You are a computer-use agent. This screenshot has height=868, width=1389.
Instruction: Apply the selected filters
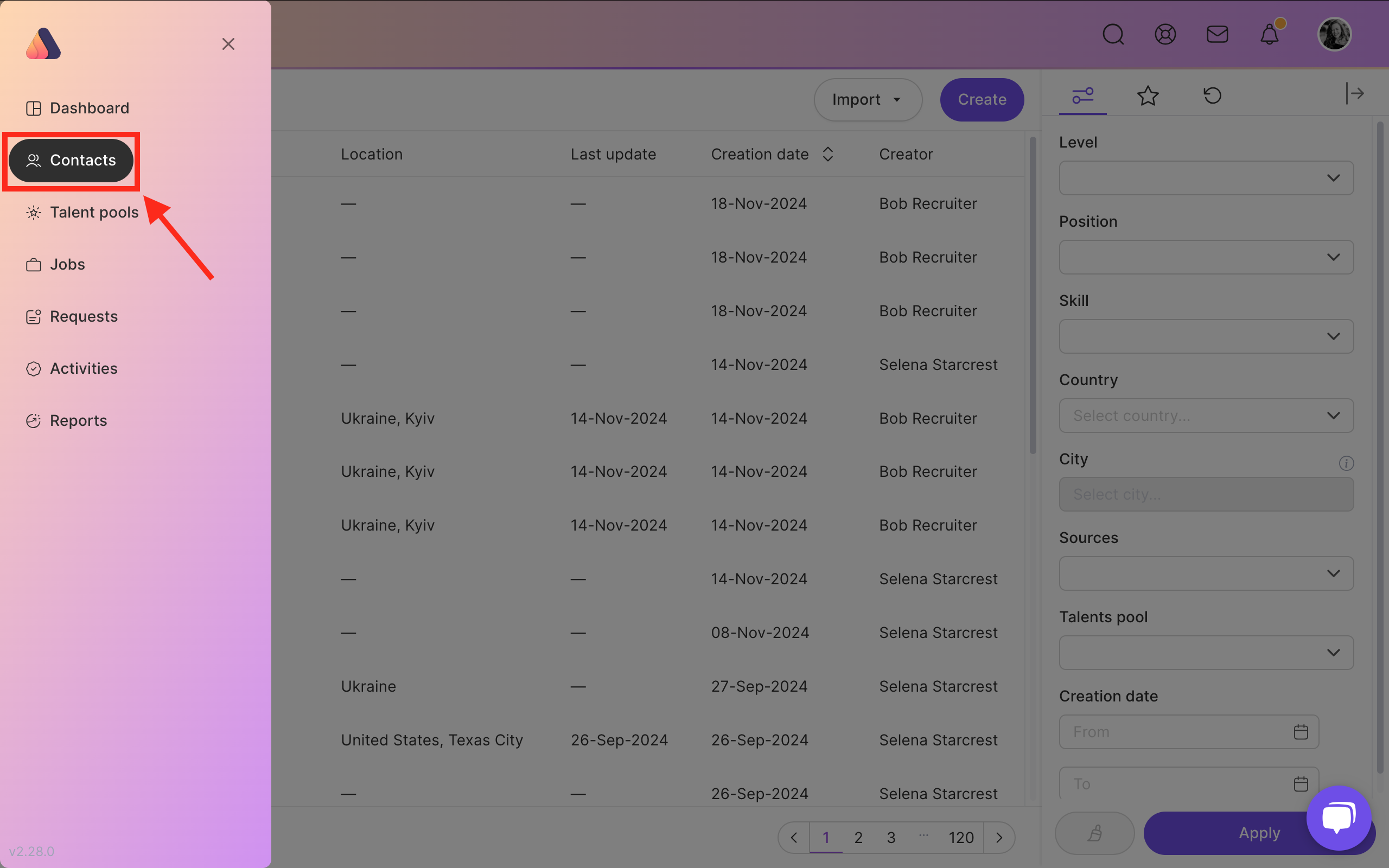[x=1259, y=833]
